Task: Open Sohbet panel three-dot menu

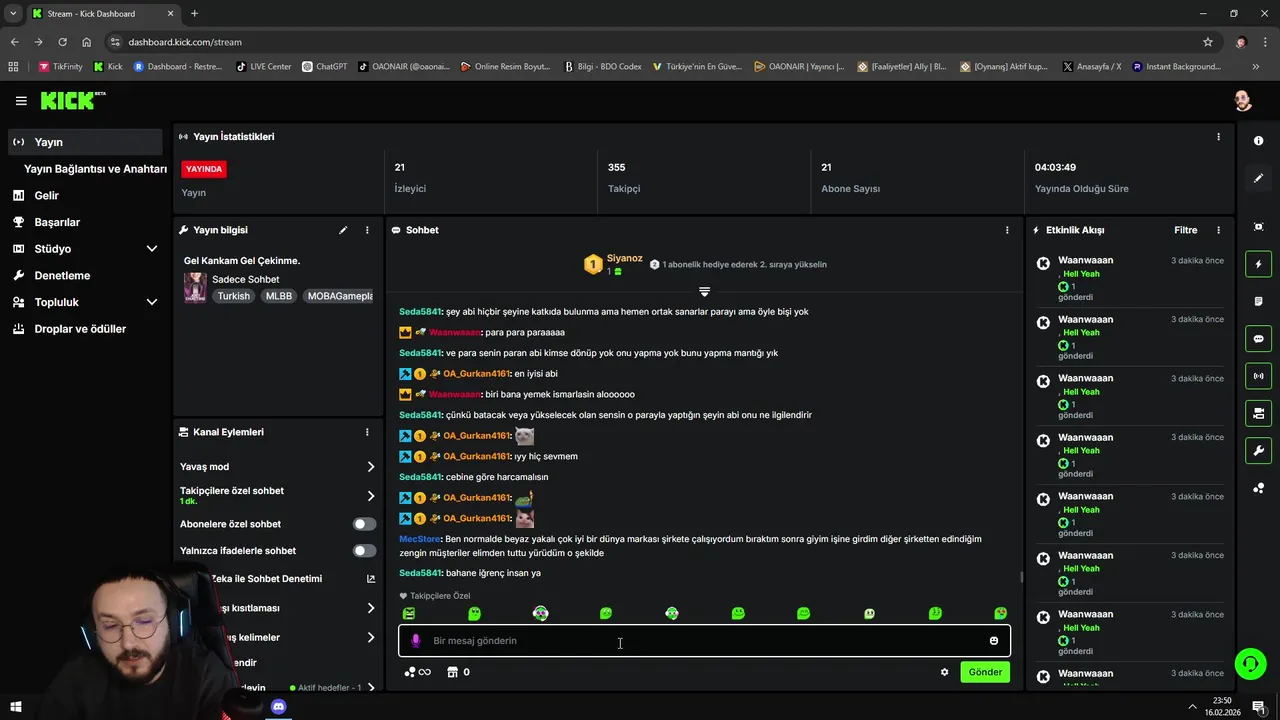Action: [1007, 230]
